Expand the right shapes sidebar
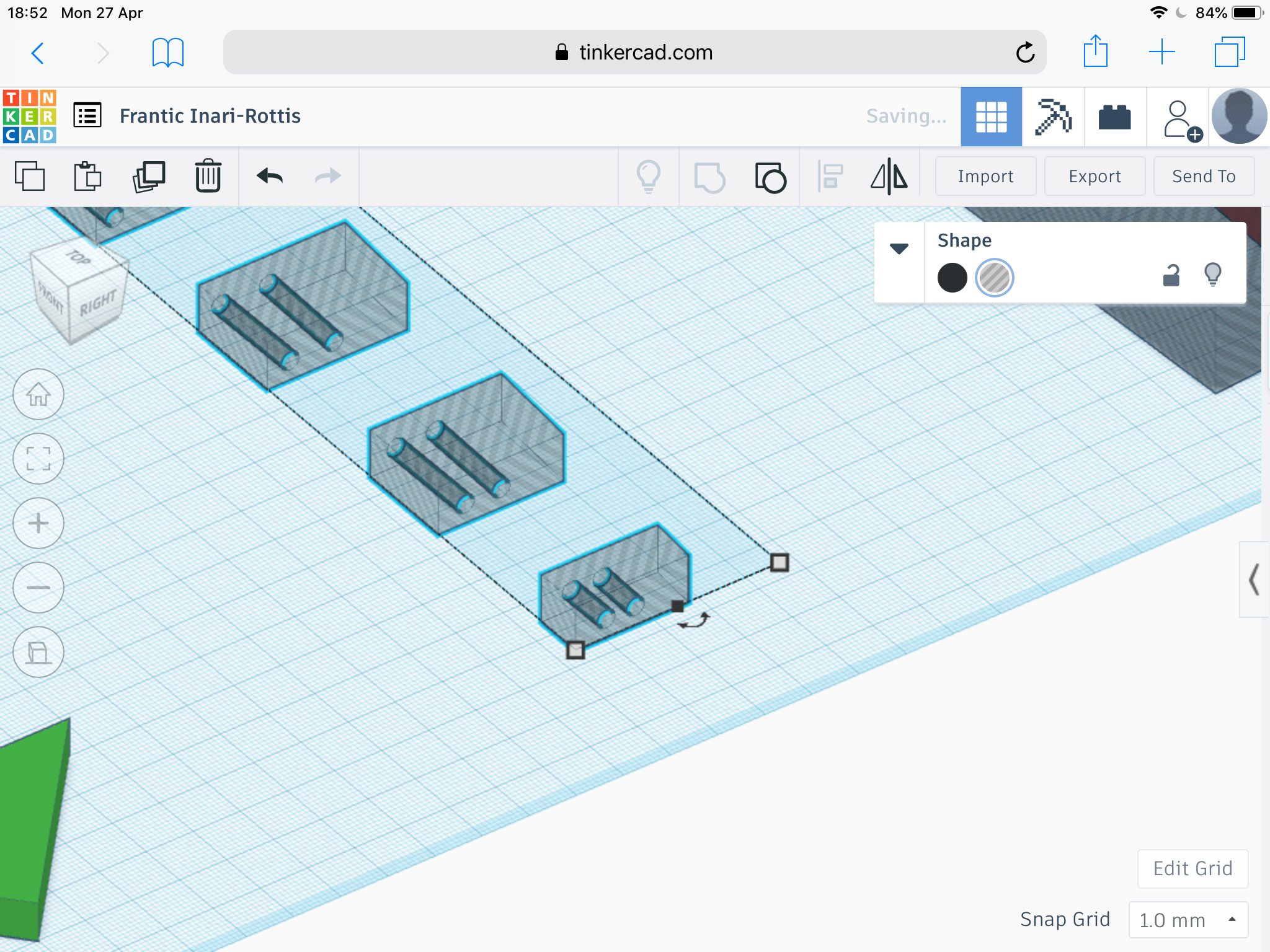 pyautogui.click(x=1254, y=580)
